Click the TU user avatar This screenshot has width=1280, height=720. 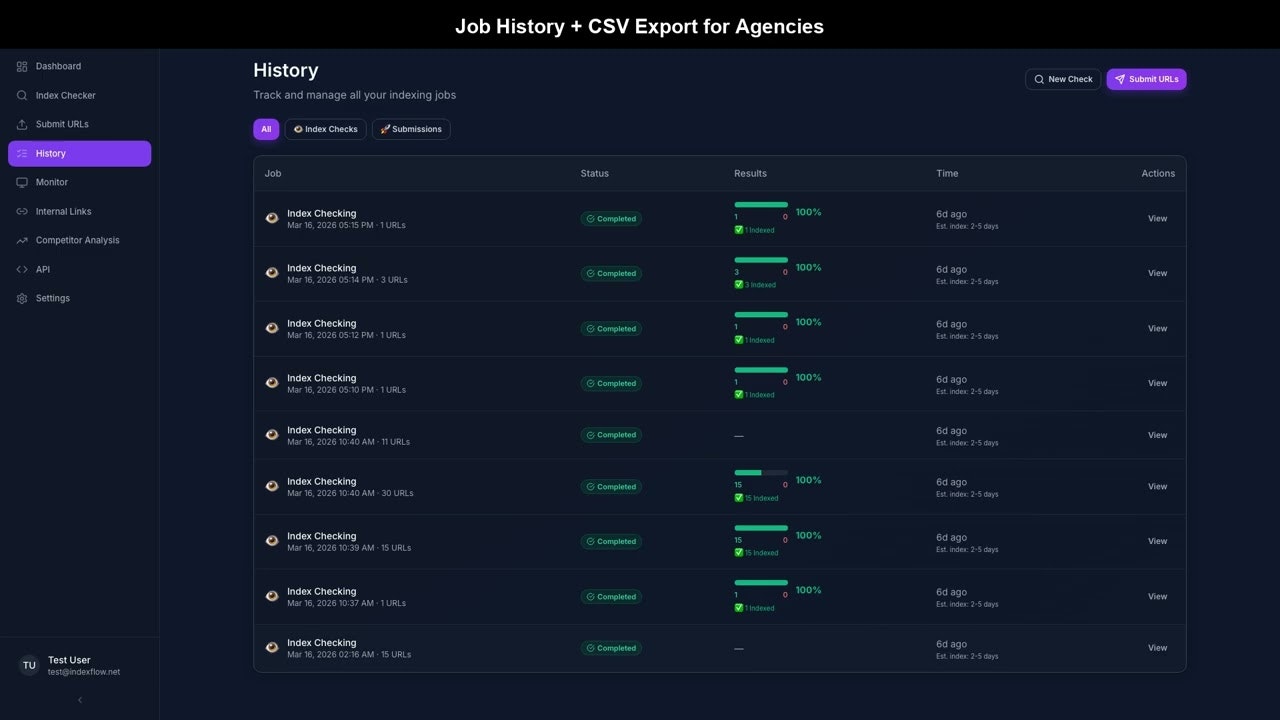tap(29, 666)
